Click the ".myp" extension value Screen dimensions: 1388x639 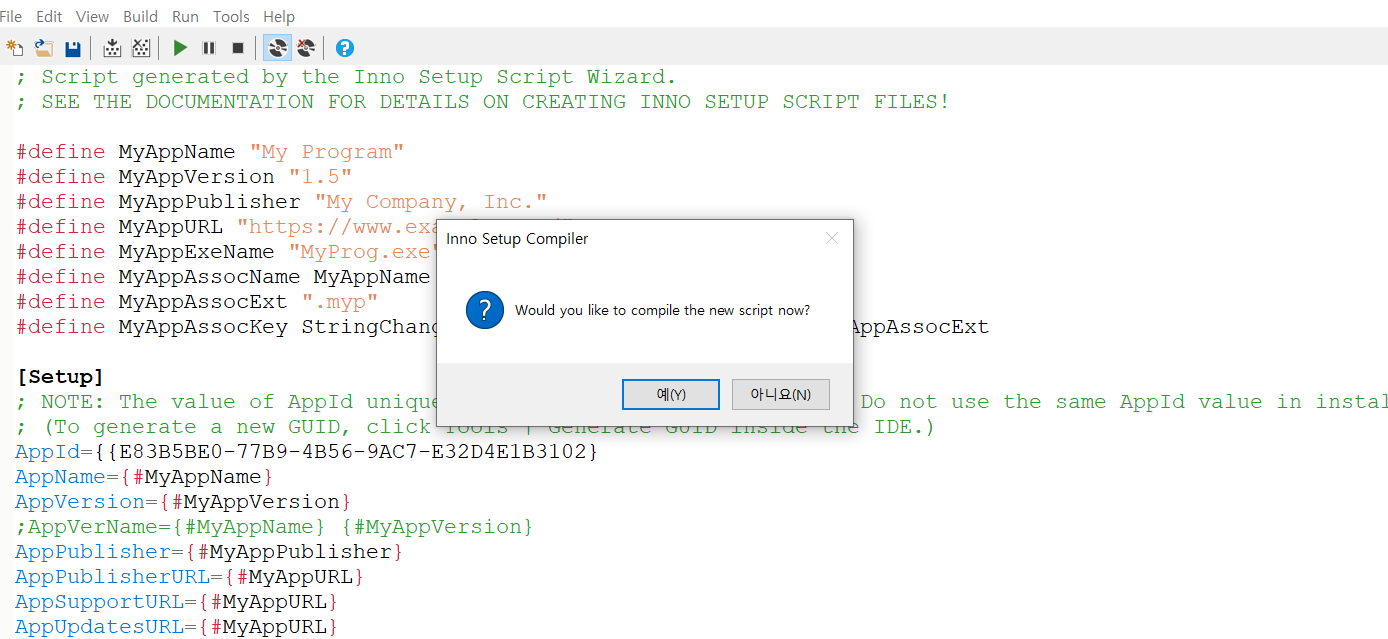coord(340,302)
